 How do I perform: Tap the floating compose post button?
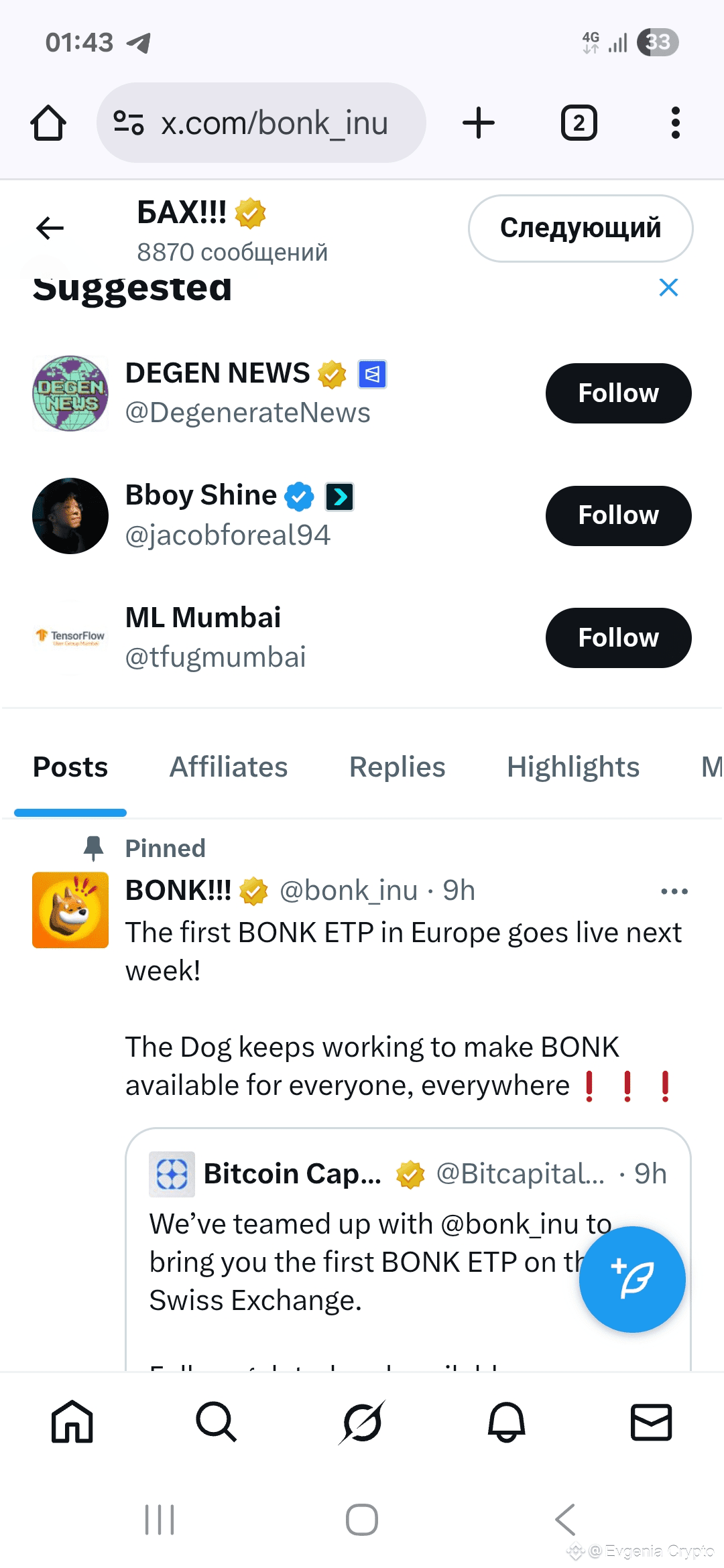click(x=632, y=1279)
